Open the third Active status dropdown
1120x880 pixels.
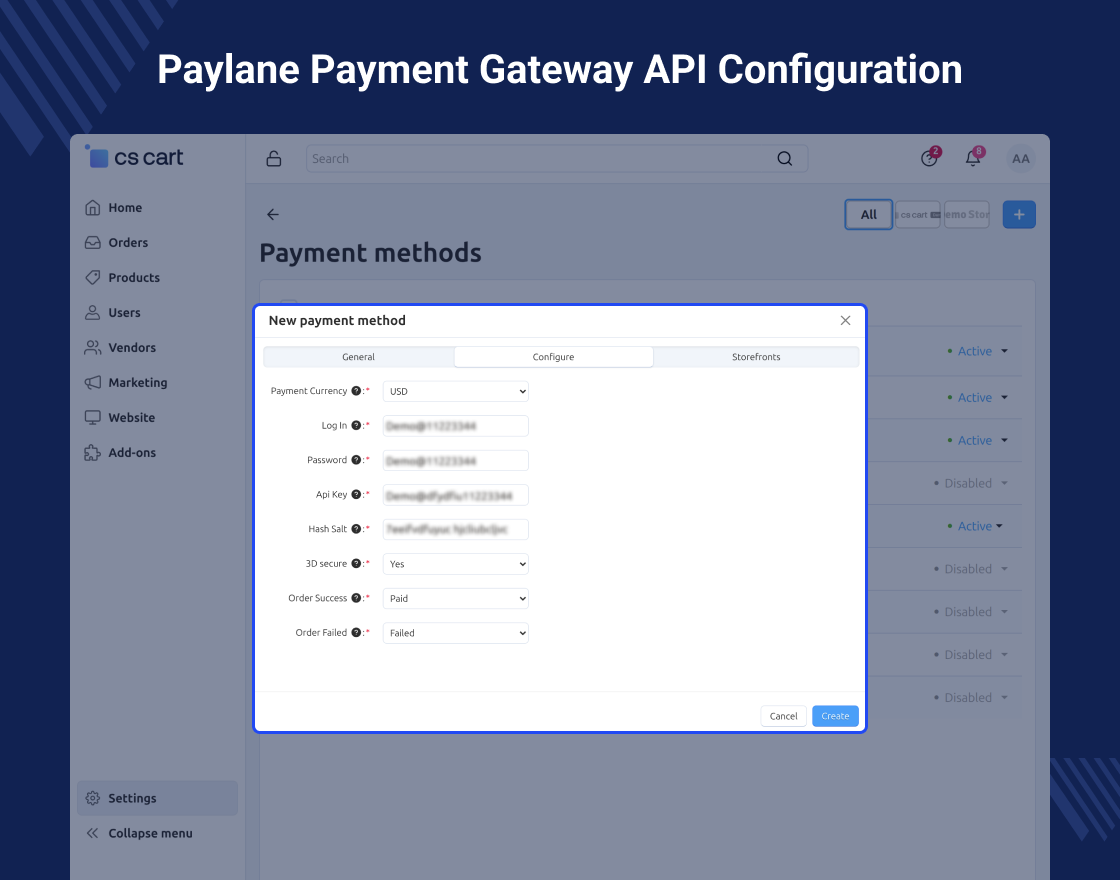click(978, 441)
